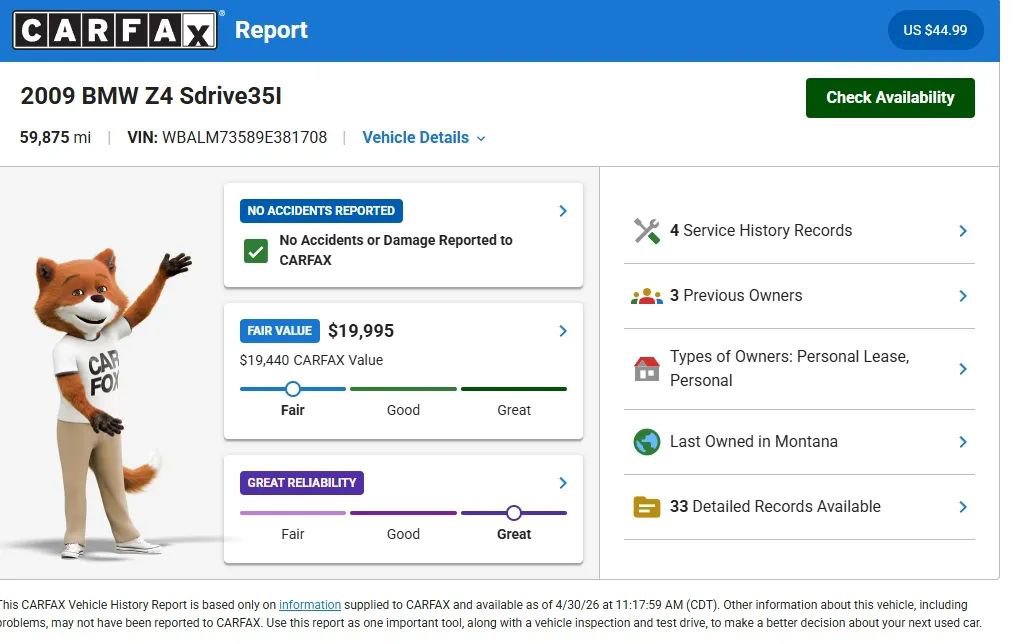
Task: Open the Great Reliability card chevron
Action: tap(563, 483)
